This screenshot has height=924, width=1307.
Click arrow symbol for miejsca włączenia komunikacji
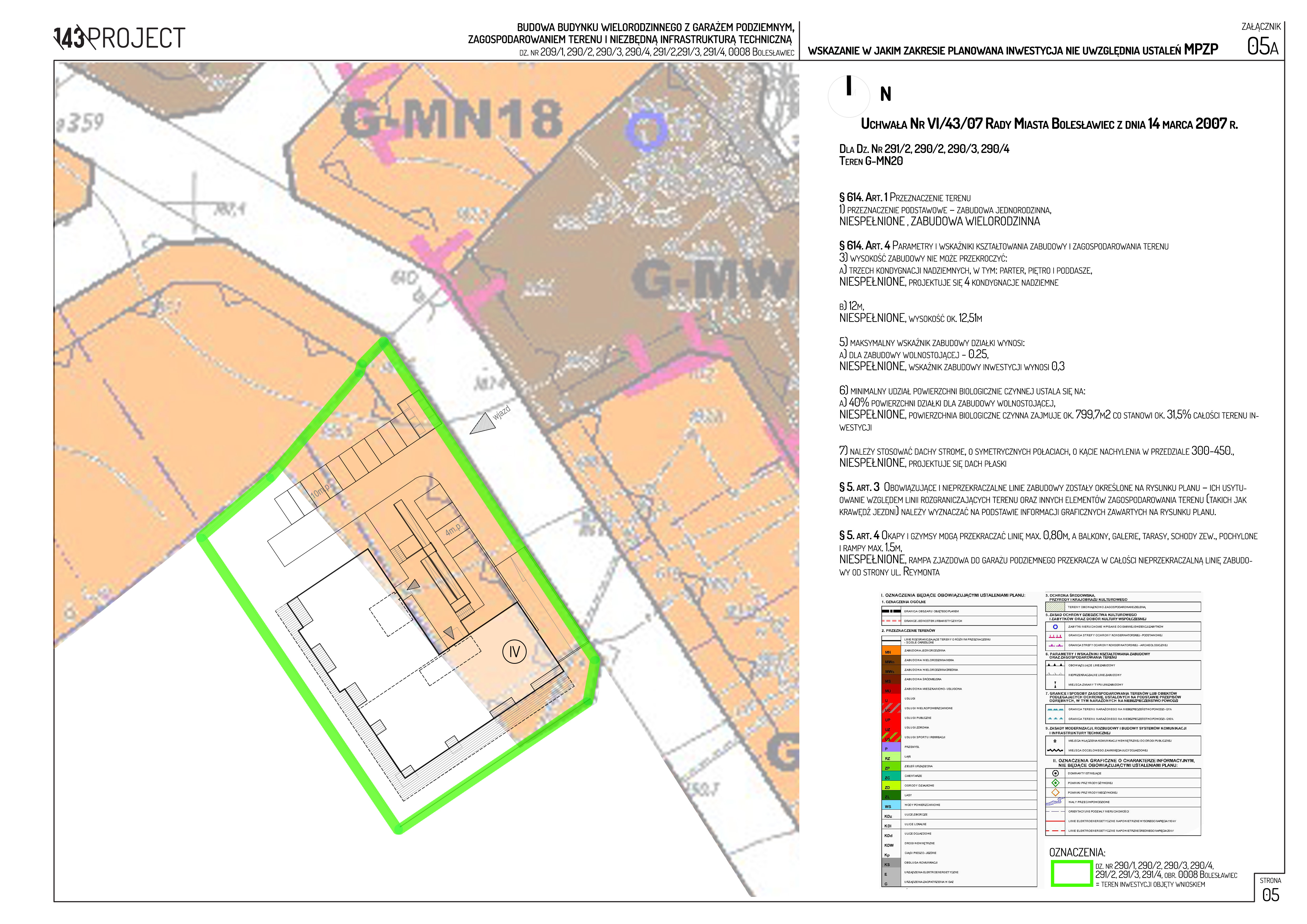pos(1055,741)
